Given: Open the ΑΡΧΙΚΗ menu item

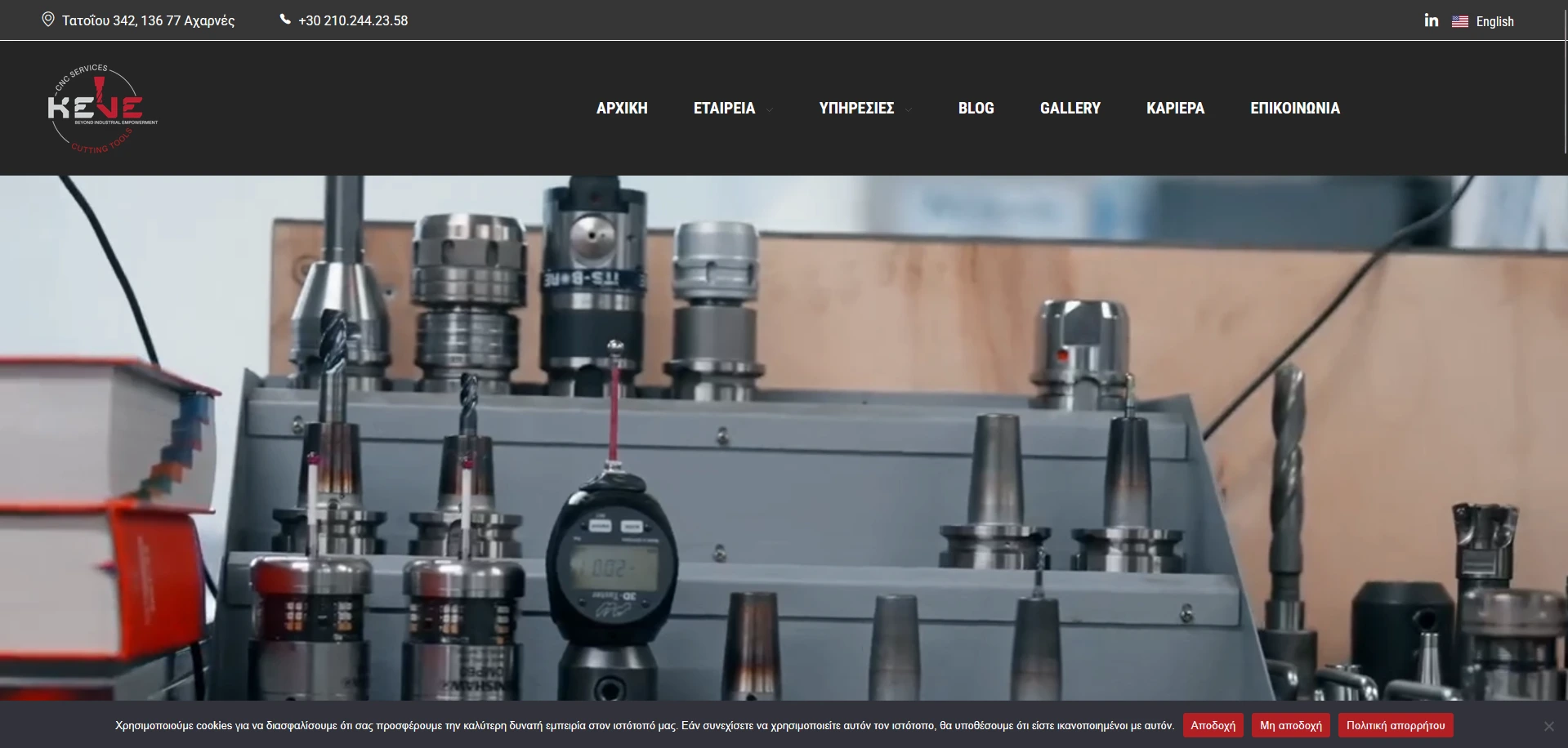Looking at the screenshot, I should [621, 108].
